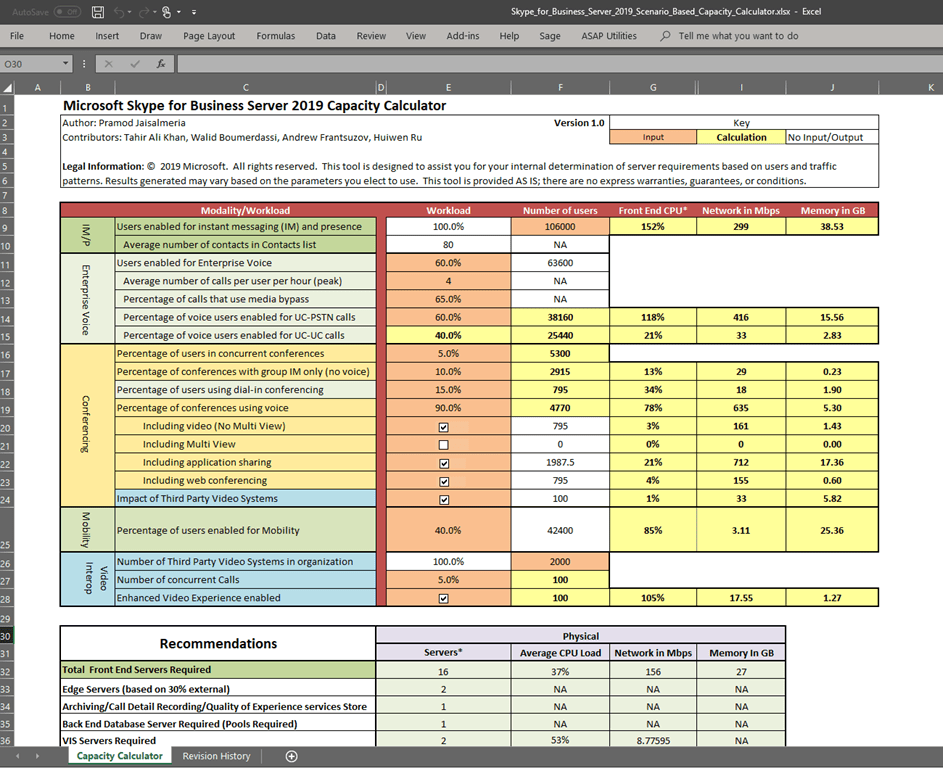The width and height of the screenshot is (943, 768).
Task: Open the File menu
Action: pos(17,36)
